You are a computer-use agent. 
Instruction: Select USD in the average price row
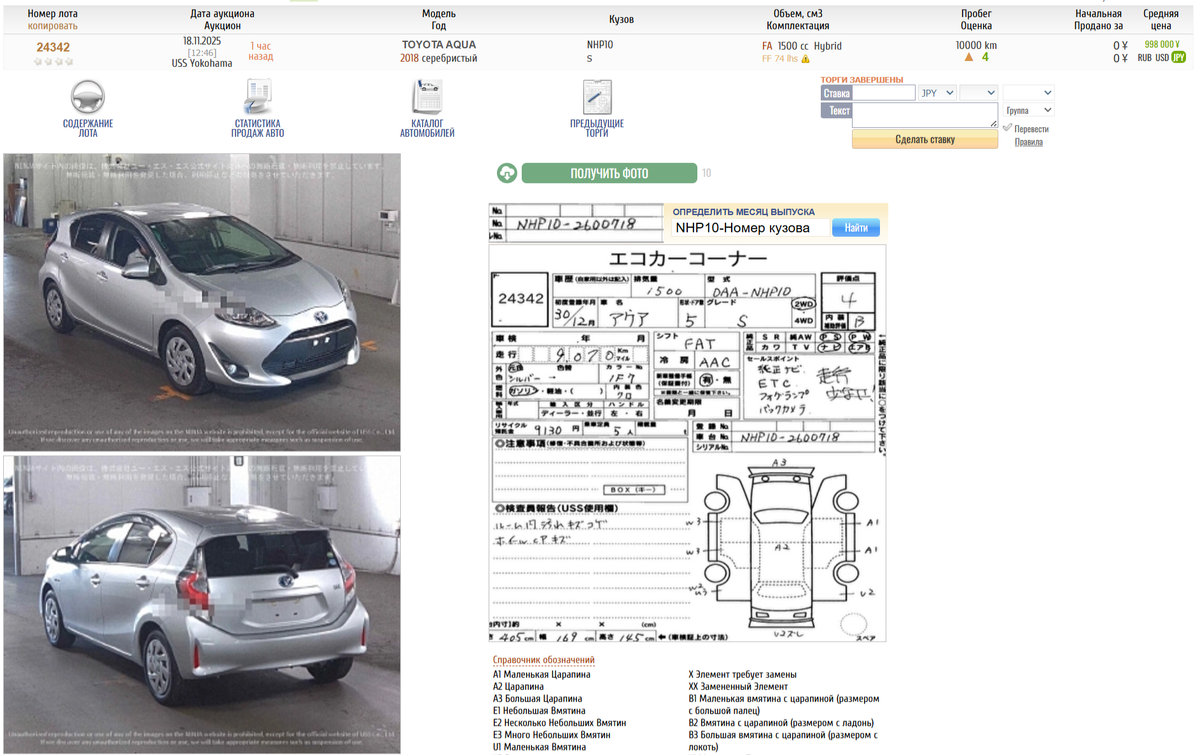pyautogui.click(x=1162, y=57)
